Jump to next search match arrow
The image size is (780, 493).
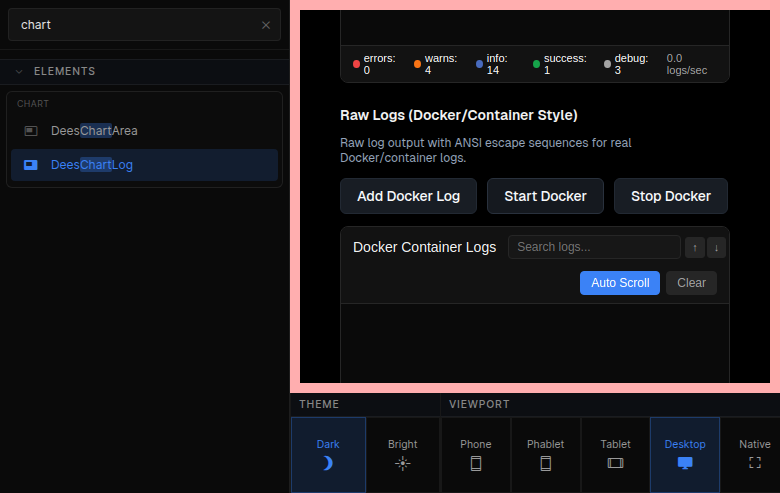point(716,248)
